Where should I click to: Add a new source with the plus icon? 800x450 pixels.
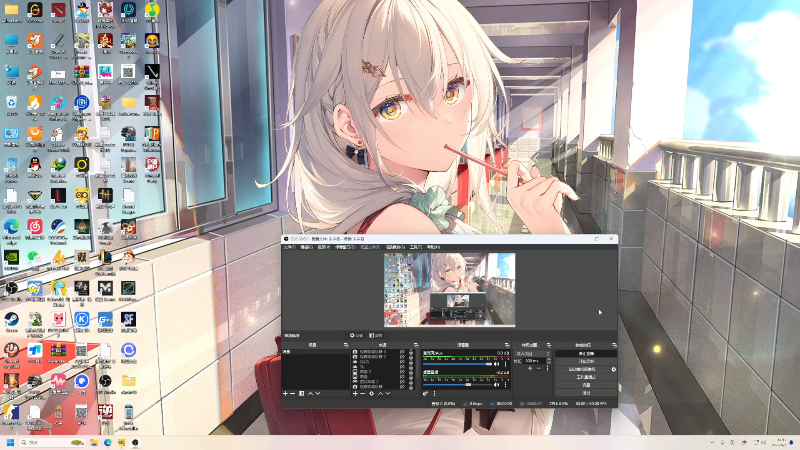tap(355, 393)
